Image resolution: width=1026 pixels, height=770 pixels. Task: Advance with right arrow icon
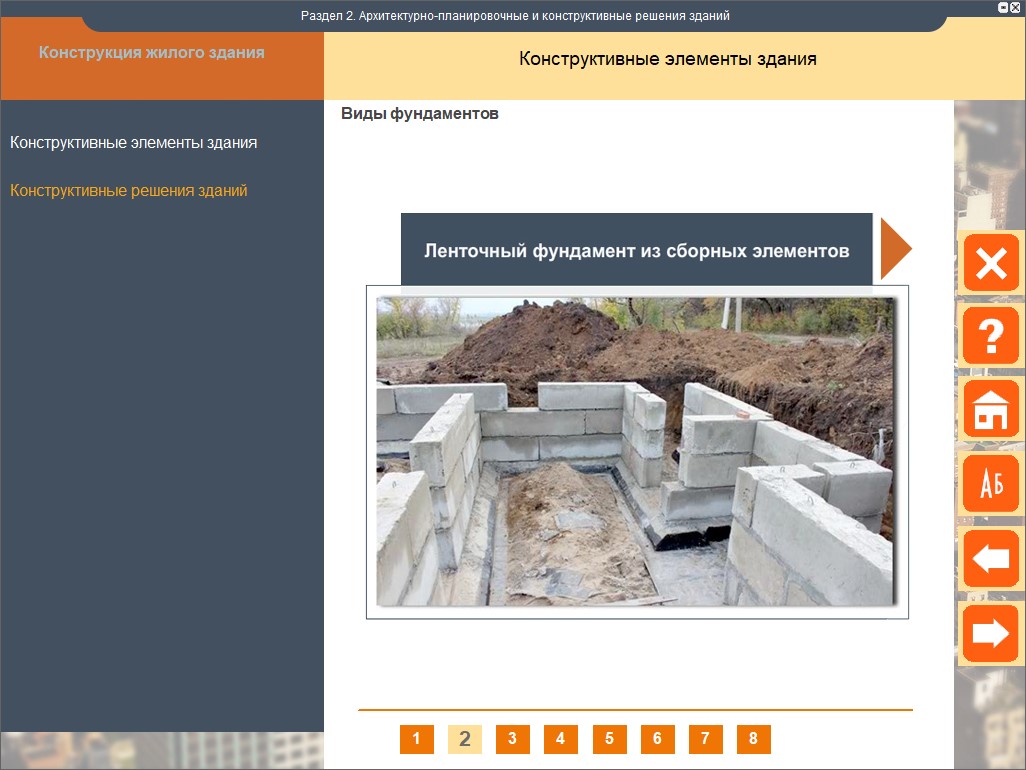(990, 633)
